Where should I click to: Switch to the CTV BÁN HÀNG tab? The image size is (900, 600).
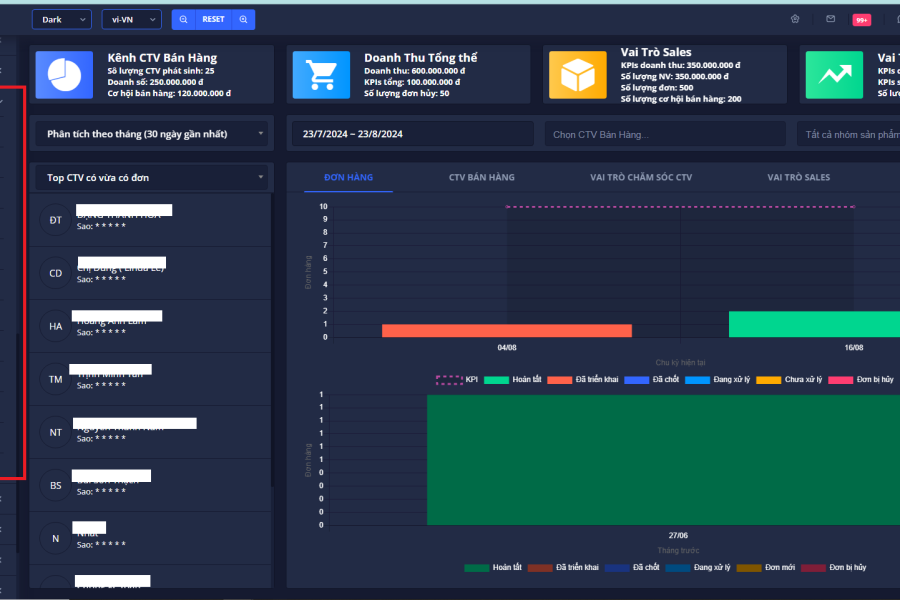pyautogui.click(x=481, y=177)
